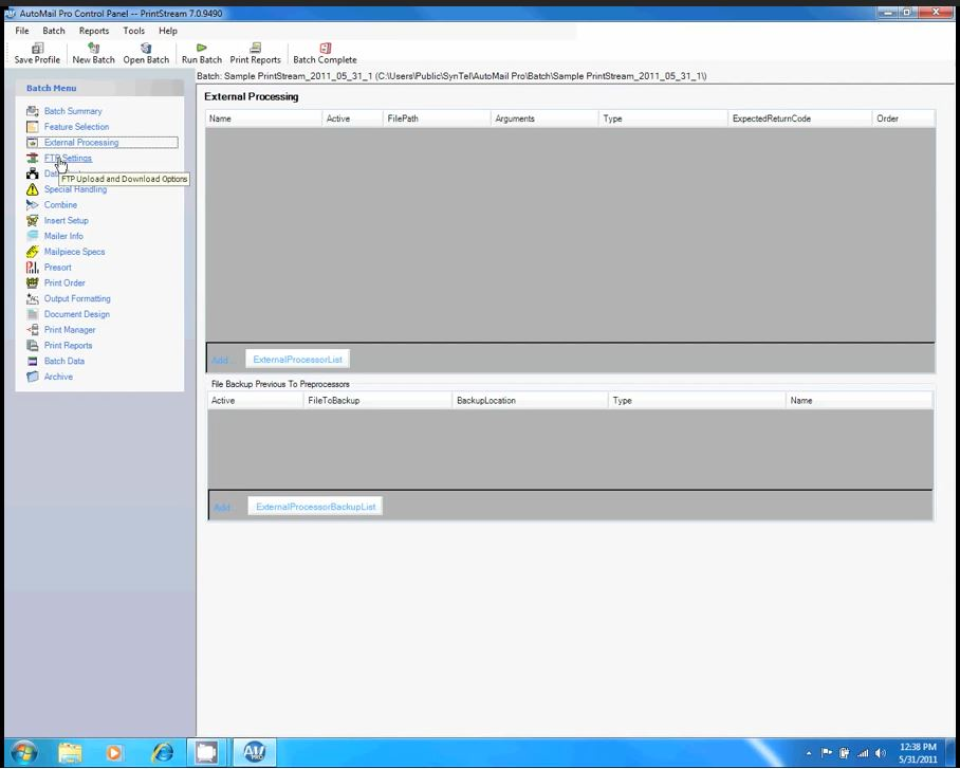Open the ExternalProcessorList dropdown

(296, 359)
